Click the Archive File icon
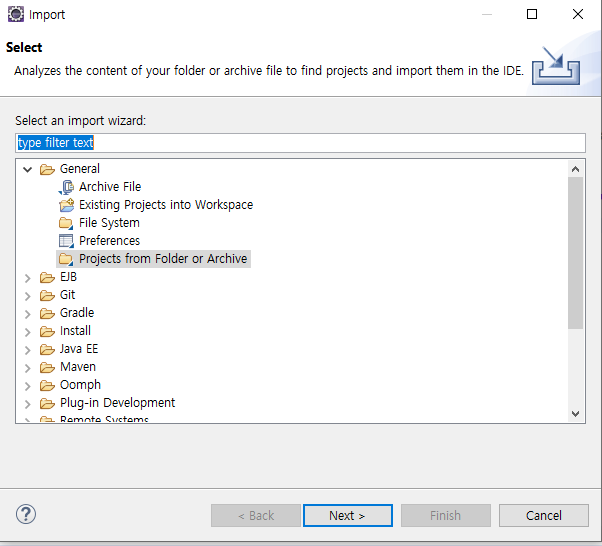Screen dimensions: 602x546 (66, 187)
